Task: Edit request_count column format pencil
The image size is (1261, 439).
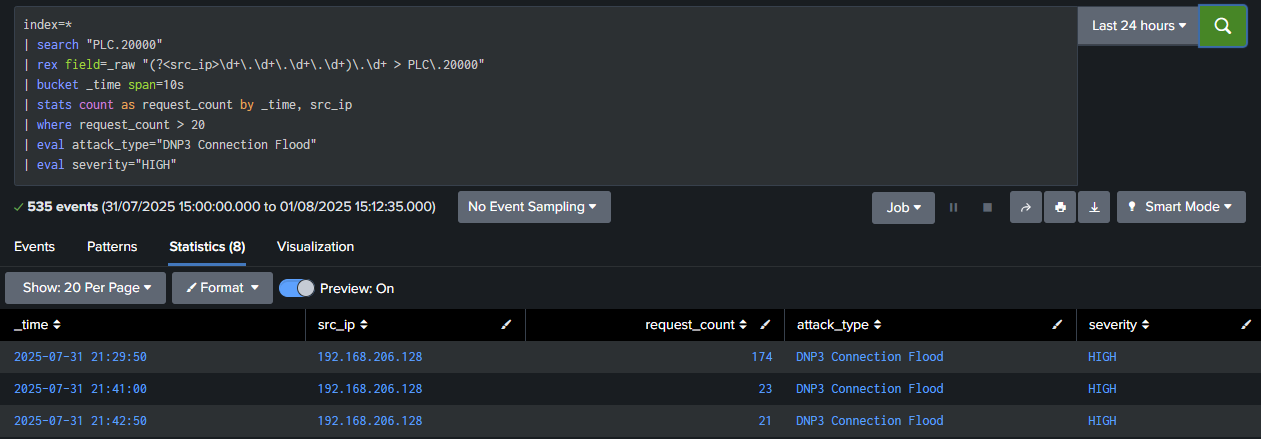Action: point(765,324)
